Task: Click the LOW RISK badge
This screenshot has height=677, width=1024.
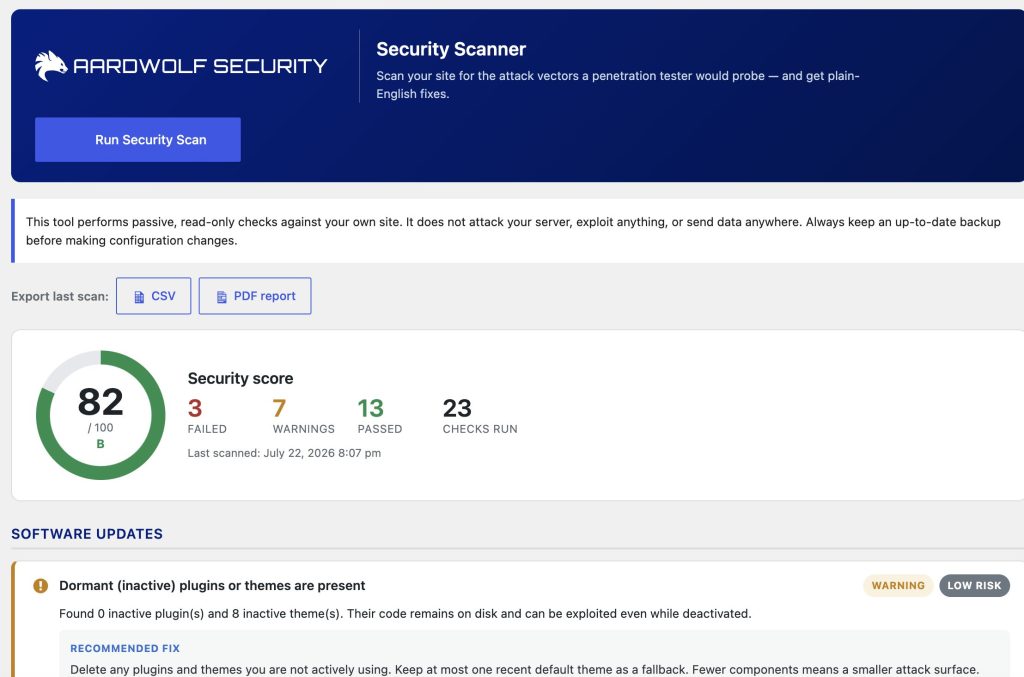Action: 974,586
